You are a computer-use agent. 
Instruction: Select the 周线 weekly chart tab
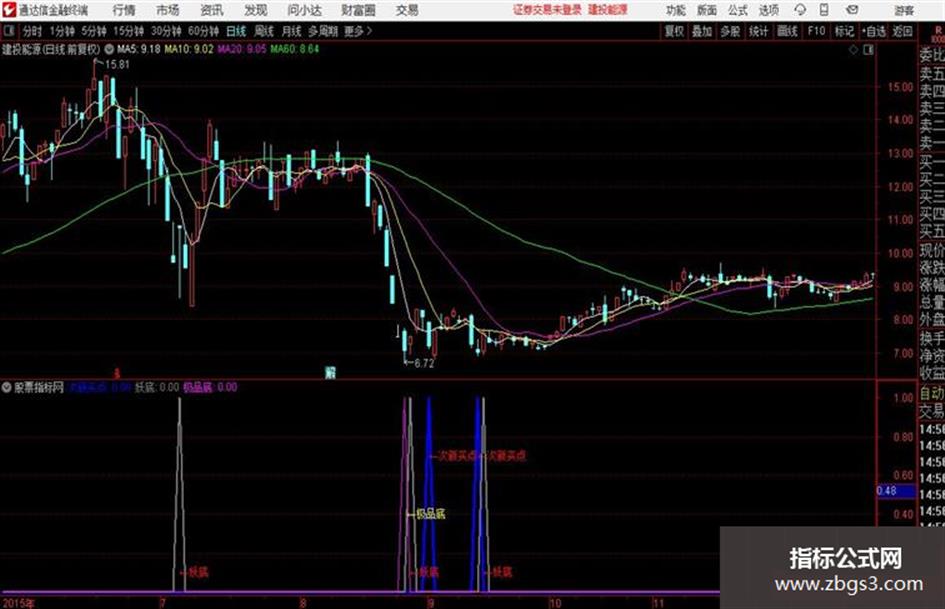264,31
